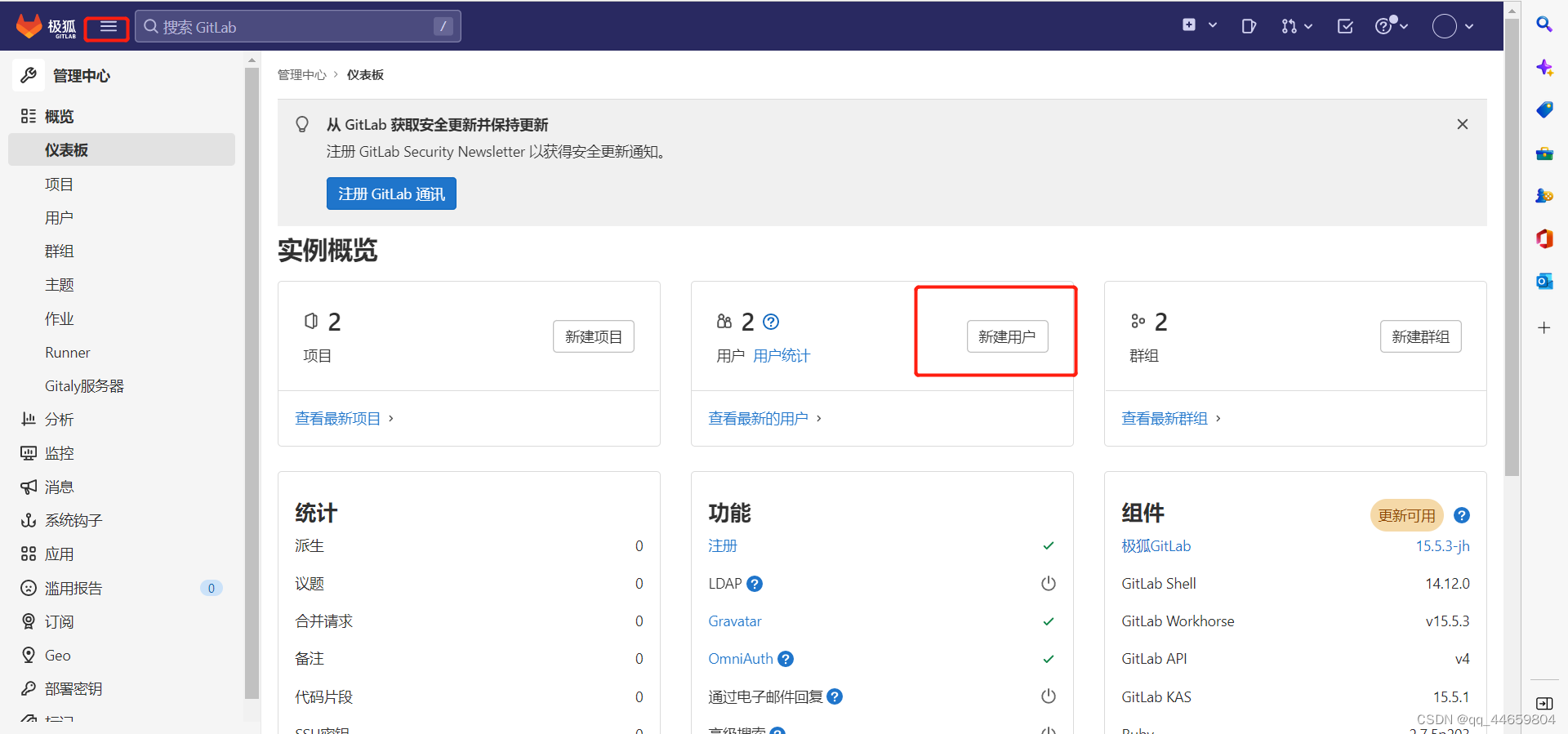Click the 新建项目 button
The image size is (1568, 734).
pyautogui.click(x=594, y=336)
